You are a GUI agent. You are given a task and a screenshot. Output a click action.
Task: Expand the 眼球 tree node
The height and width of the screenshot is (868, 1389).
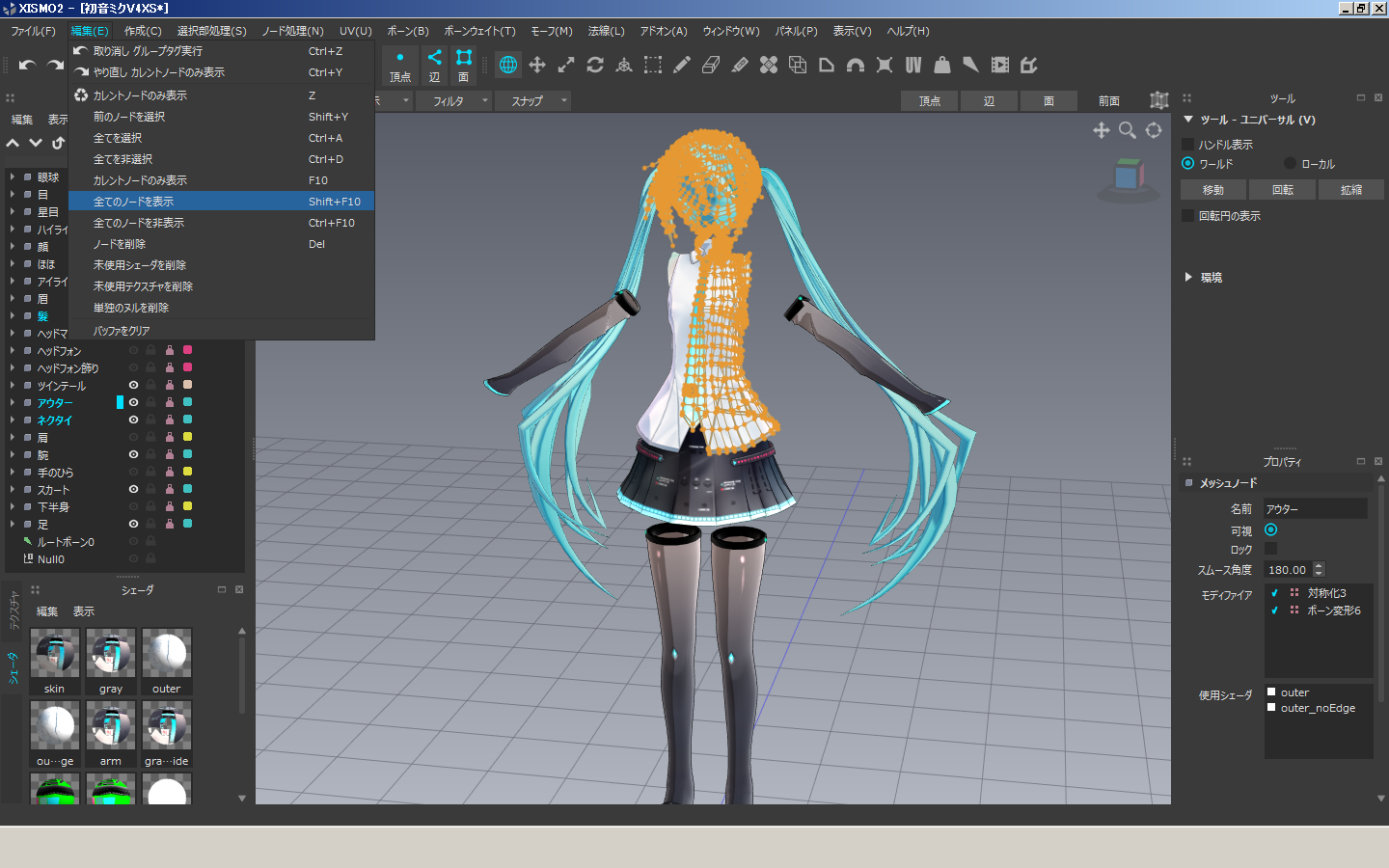tap(13, 176)
